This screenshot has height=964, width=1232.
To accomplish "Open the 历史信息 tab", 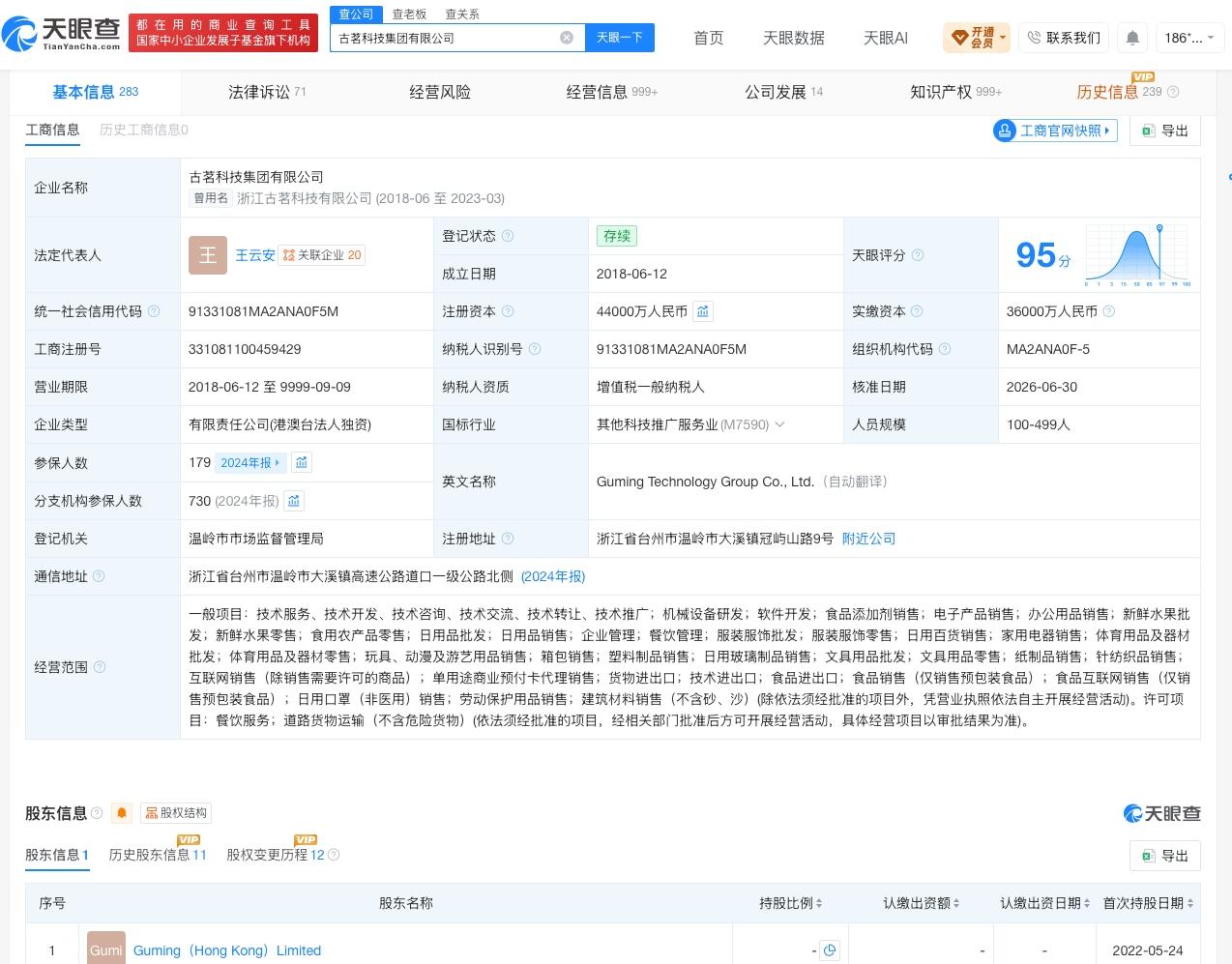I will click(x=1120, y=92).
